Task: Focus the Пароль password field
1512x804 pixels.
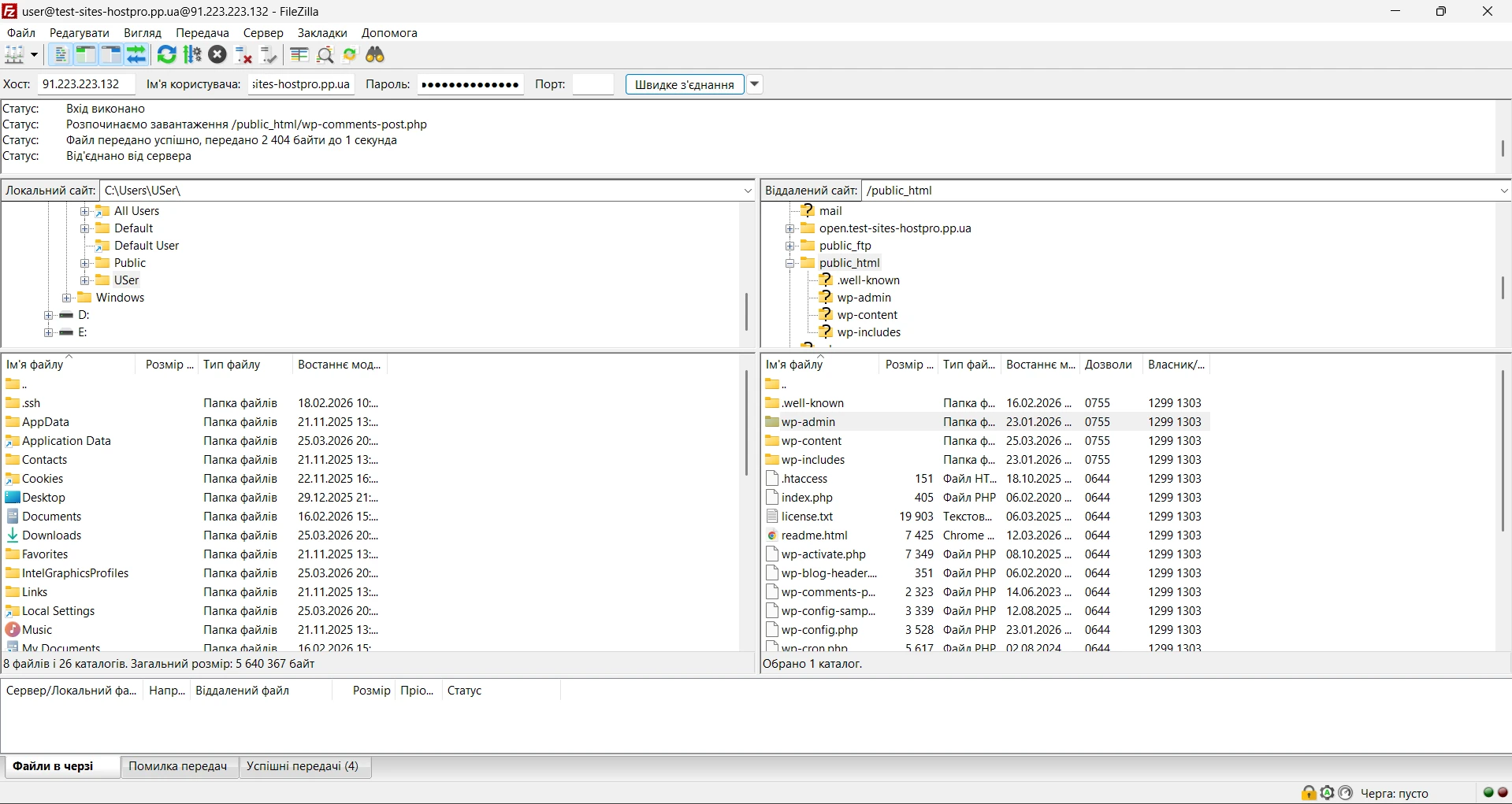Action: click(470, 84)
